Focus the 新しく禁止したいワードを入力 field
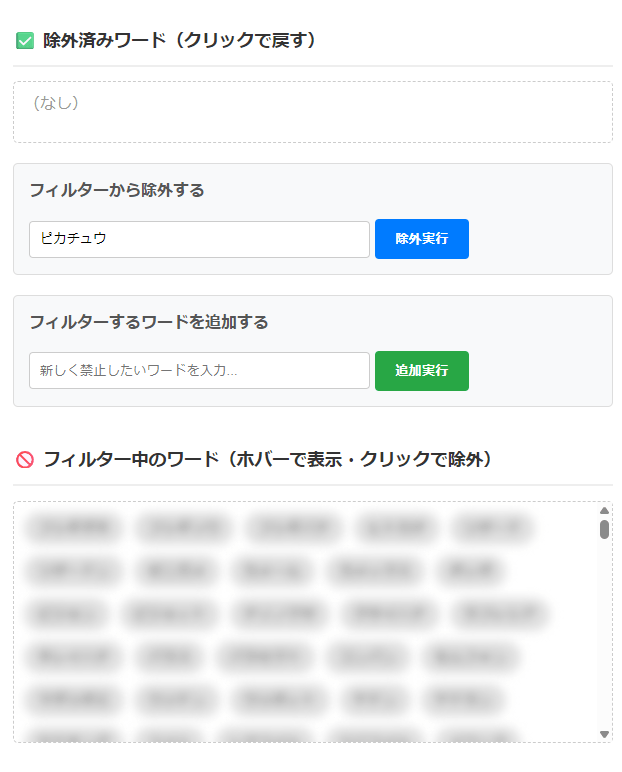 click(x=199, y=370)
